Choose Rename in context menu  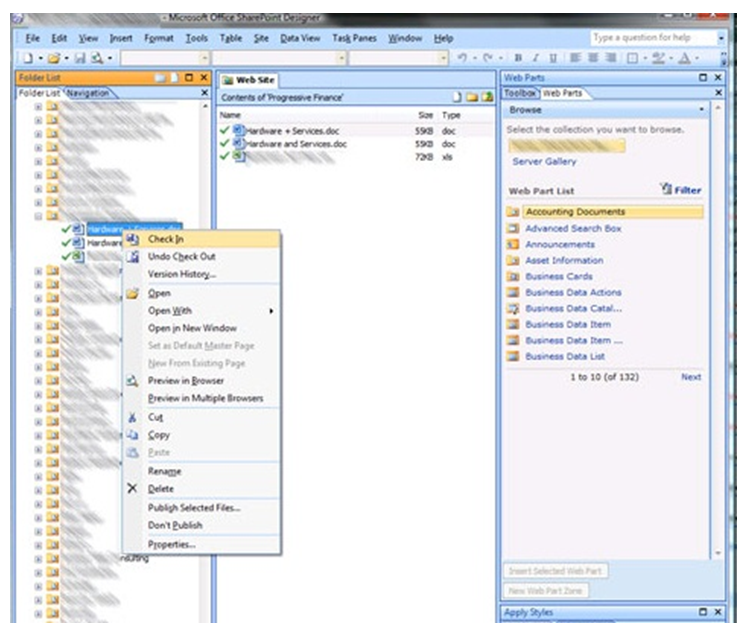202,472
